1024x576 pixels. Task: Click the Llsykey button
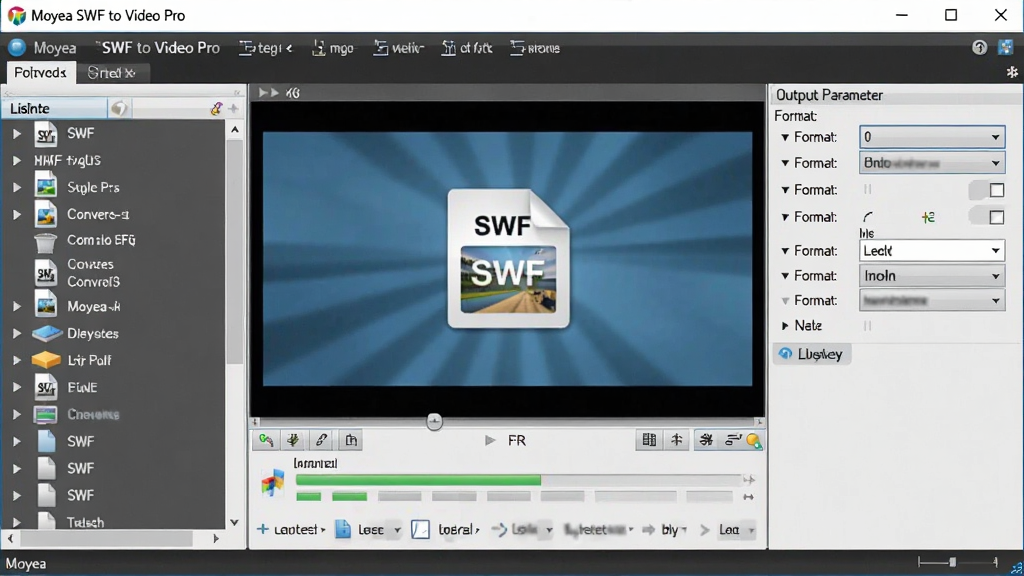coord(812,354)
